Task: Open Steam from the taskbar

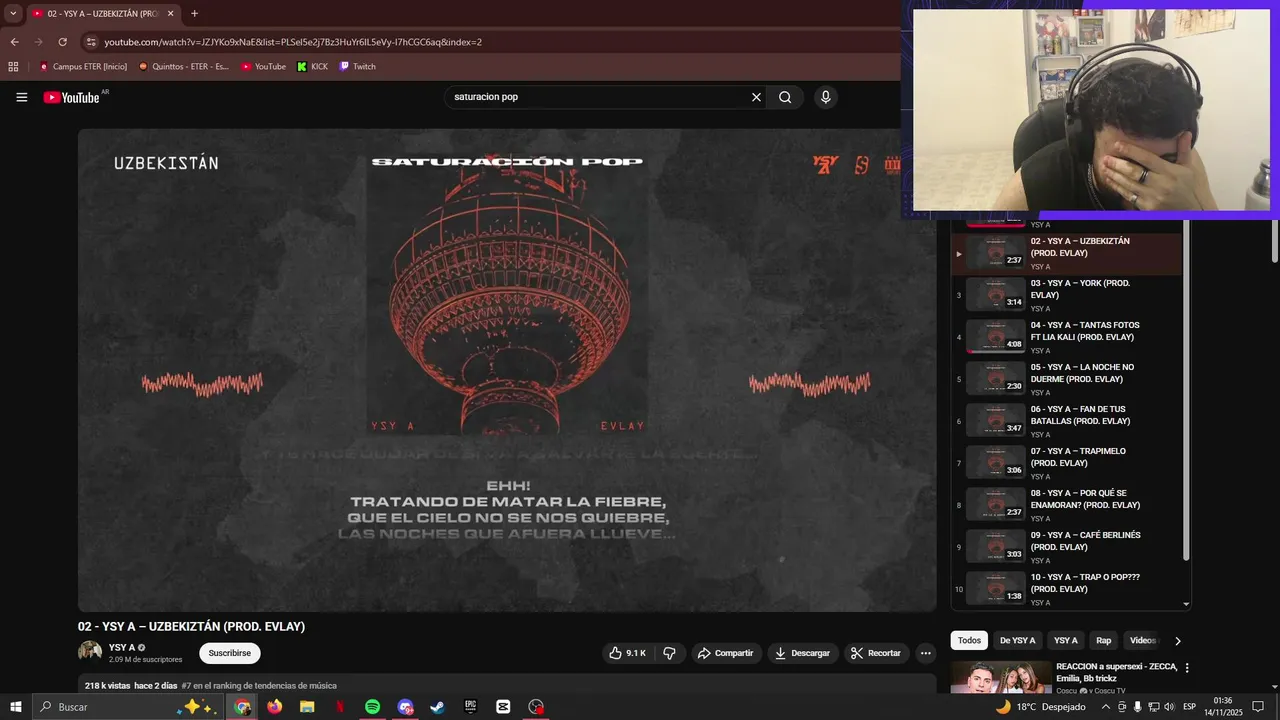Action: point(437,707)
